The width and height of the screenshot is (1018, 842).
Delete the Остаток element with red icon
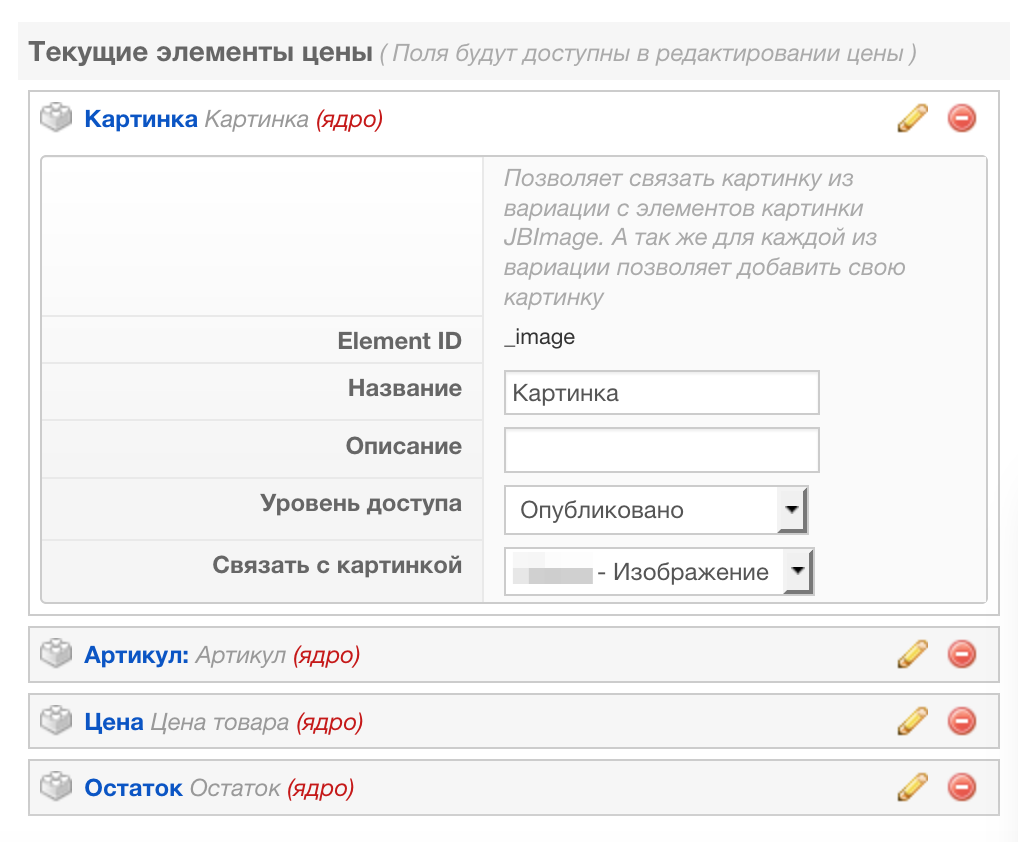tap(961, 788)
